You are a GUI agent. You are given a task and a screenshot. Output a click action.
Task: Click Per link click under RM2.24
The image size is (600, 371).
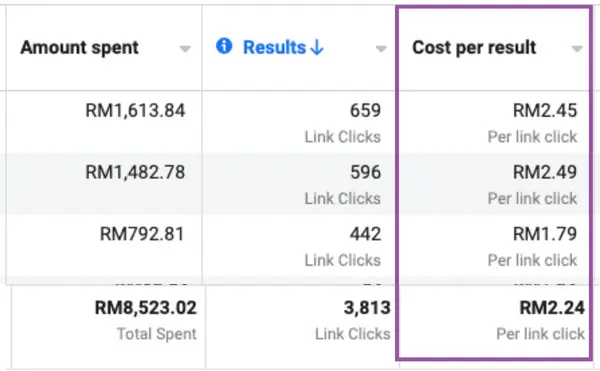coord(540,334)
